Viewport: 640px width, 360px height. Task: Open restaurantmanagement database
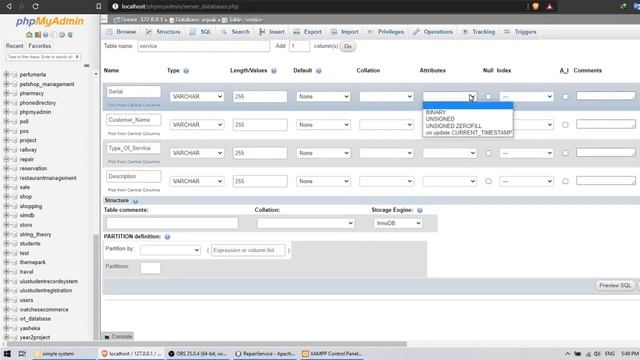48,178
